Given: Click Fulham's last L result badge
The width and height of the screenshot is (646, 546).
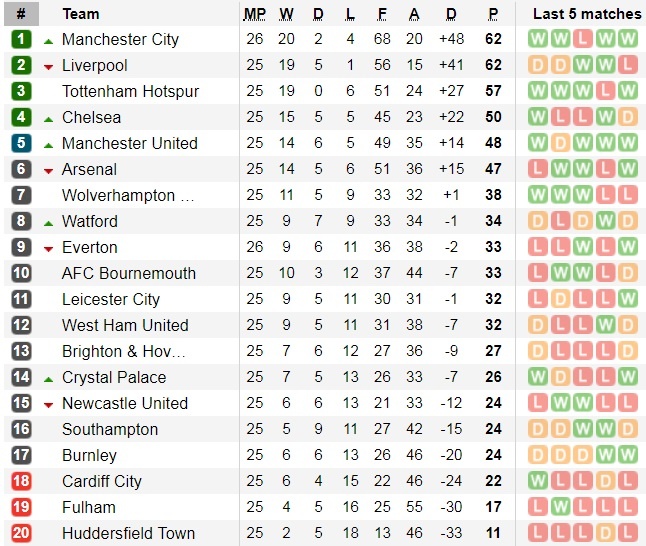Looking at the screenshot, I should pyautogui.click(x=627, y=507).
